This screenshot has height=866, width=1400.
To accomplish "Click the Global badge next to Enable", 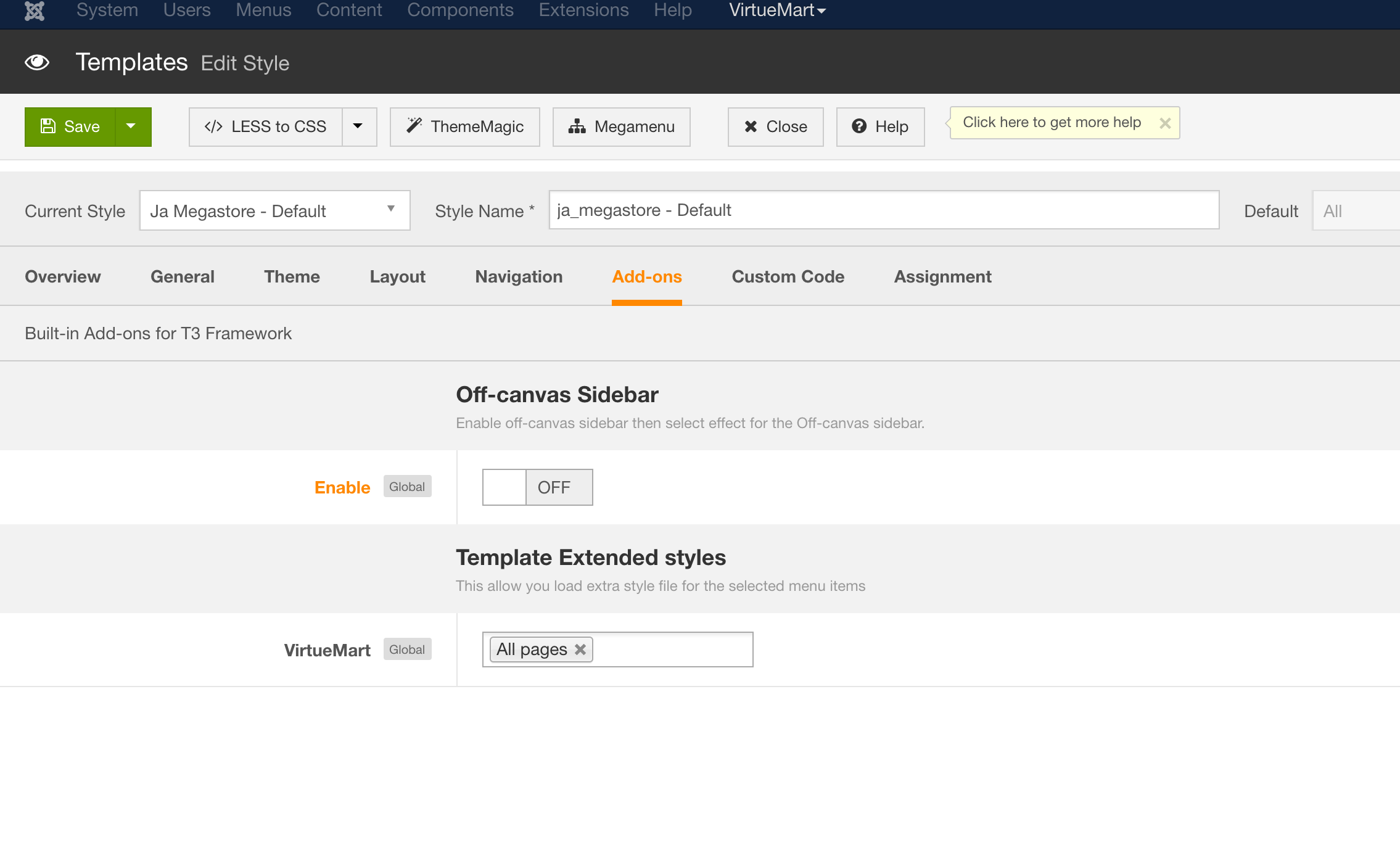I will tap(407, 487).
